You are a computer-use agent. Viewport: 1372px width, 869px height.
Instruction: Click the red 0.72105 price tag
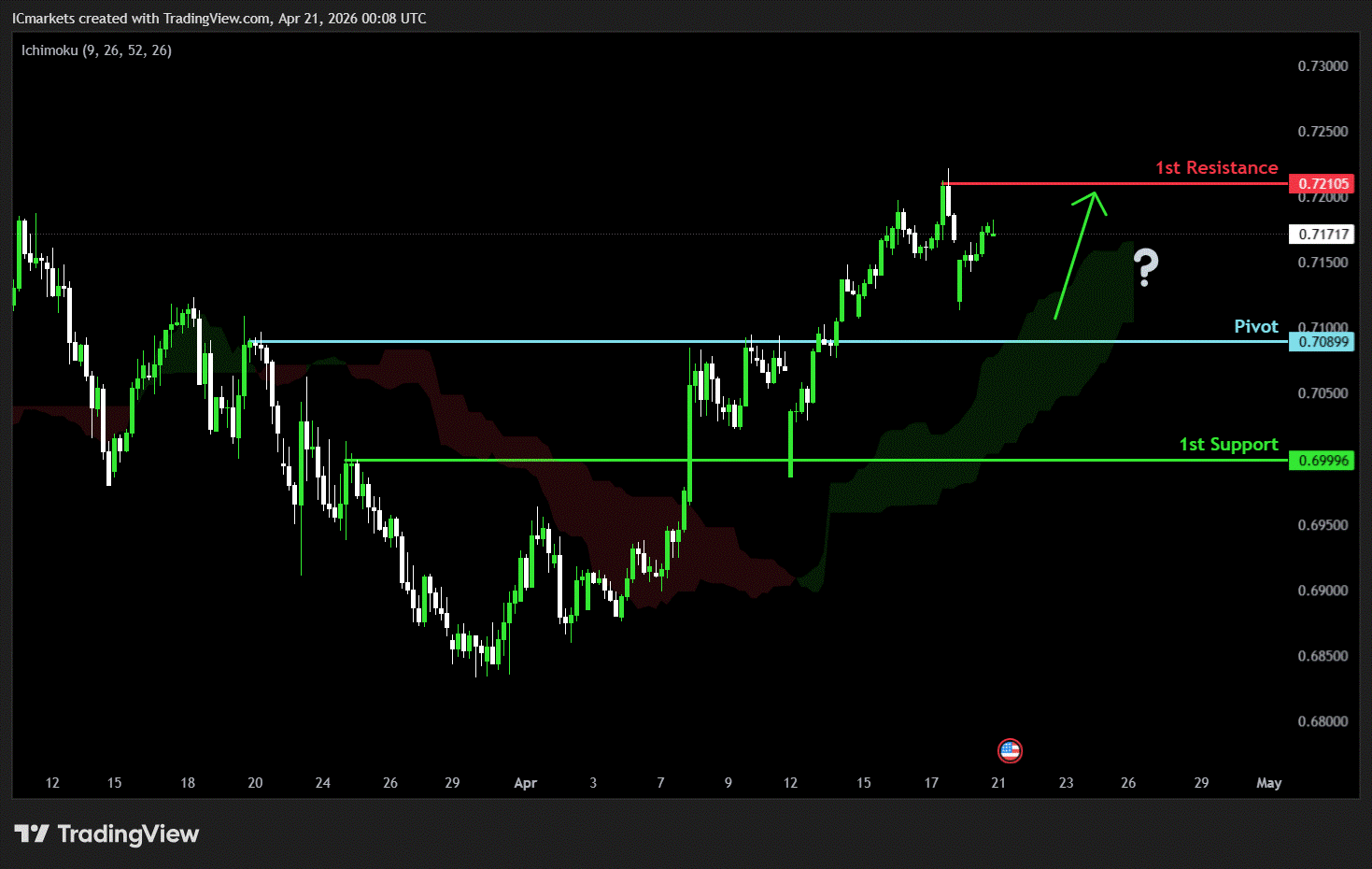pos(1322,184)
